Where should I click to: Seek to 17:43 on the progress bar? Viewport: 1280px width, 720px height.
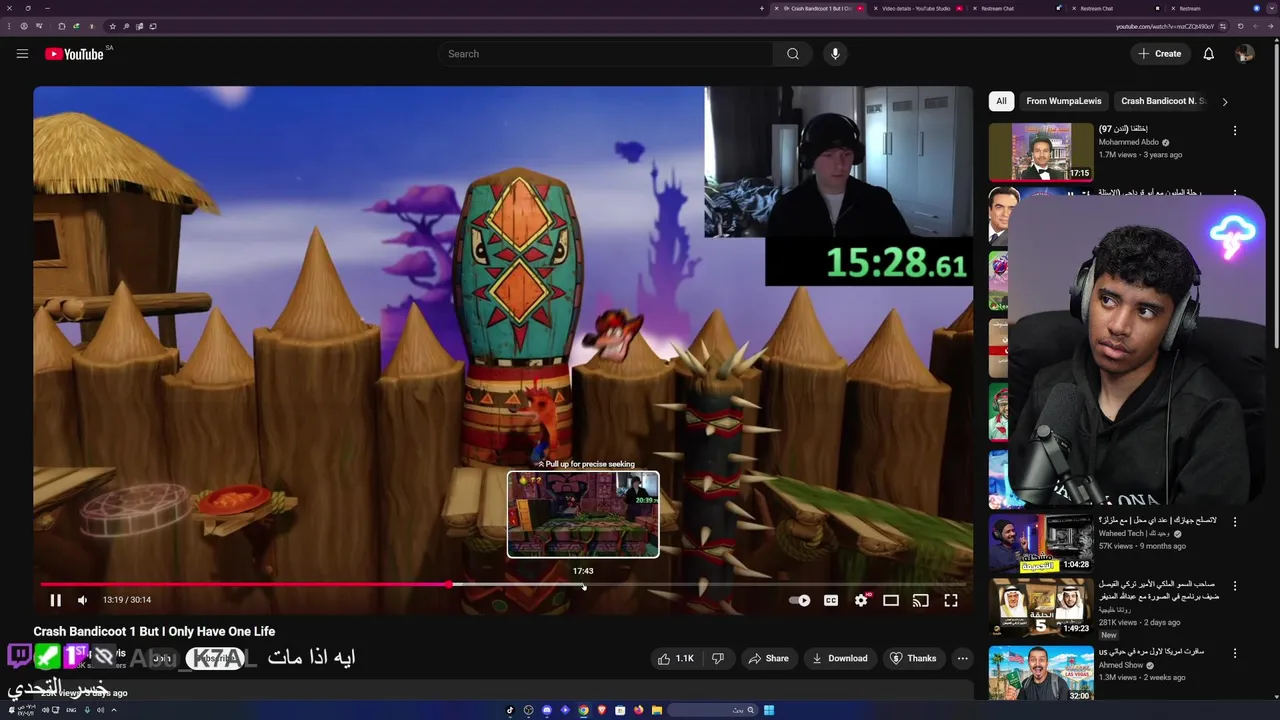[583, 584]
